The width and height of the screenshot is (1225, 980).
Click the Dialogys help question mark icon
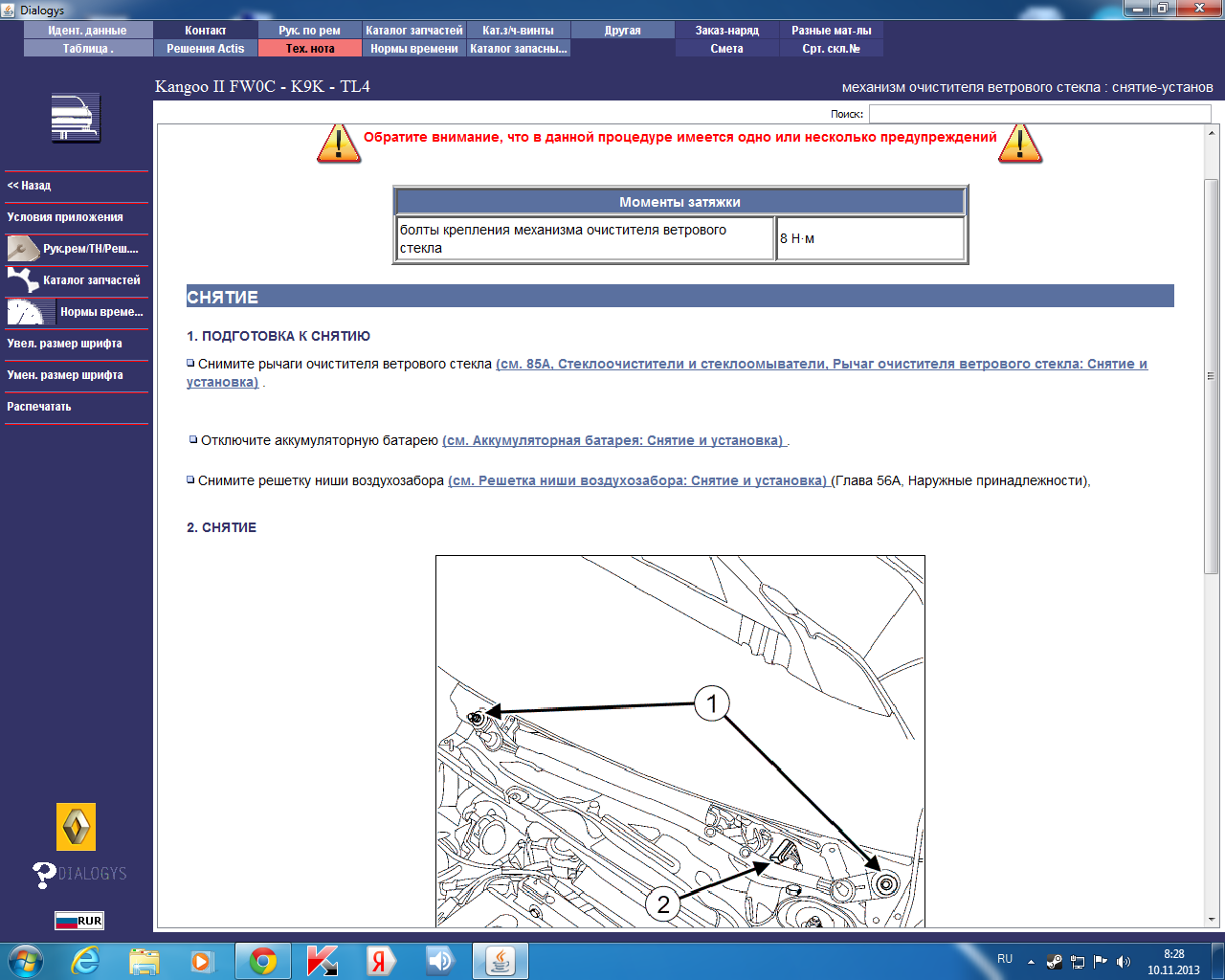tap(44, 875)
